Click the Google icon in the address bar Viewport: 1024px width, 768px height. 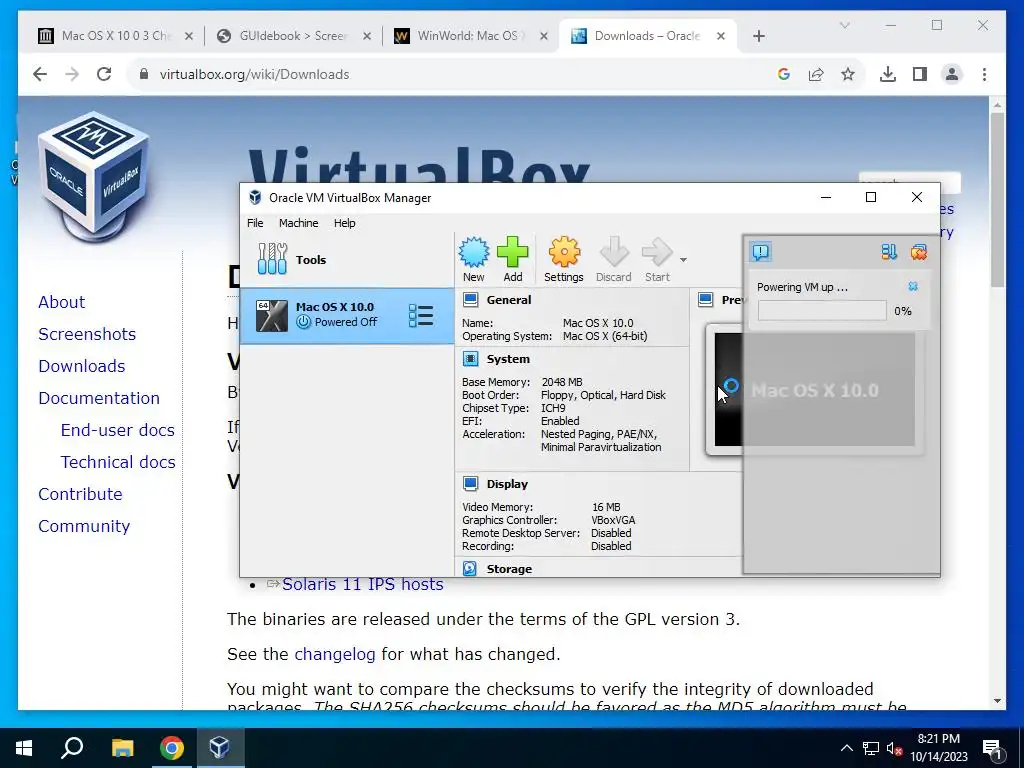point(784,74)
